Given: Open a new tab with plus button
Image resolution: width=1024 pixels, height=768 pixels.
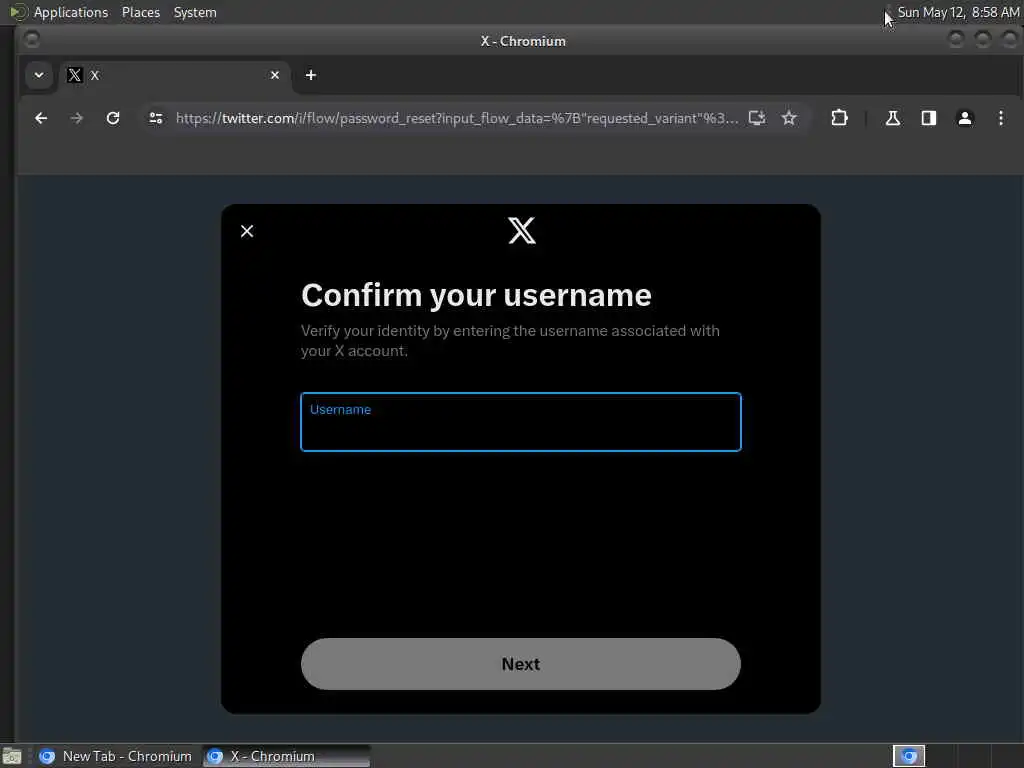Looking at the screenshot, I should click(x=311, y=75).
